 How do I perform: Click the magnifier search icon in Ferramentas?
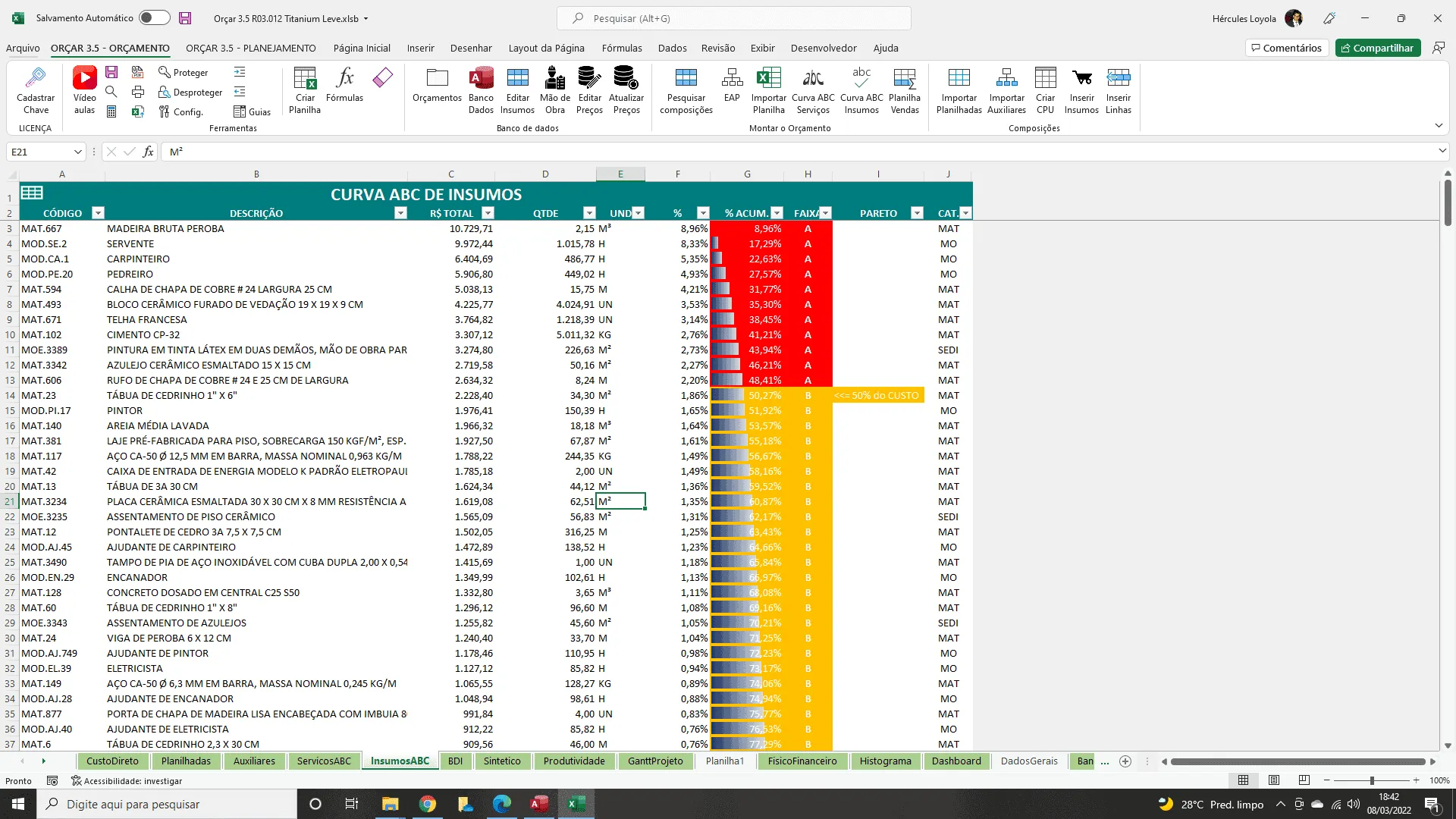pos(111,92)
